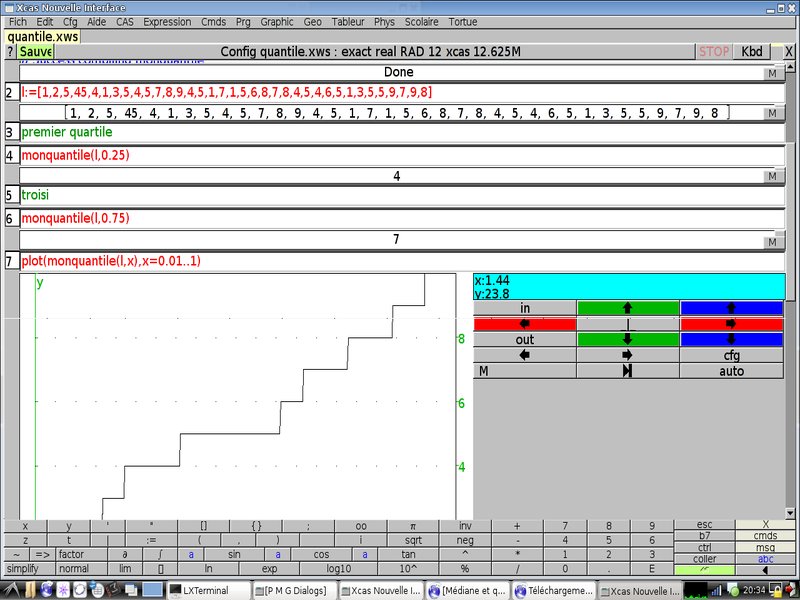The image size is (800, 600).
Task: Click the cfg button in graph panel
Action: coord(730,355)
